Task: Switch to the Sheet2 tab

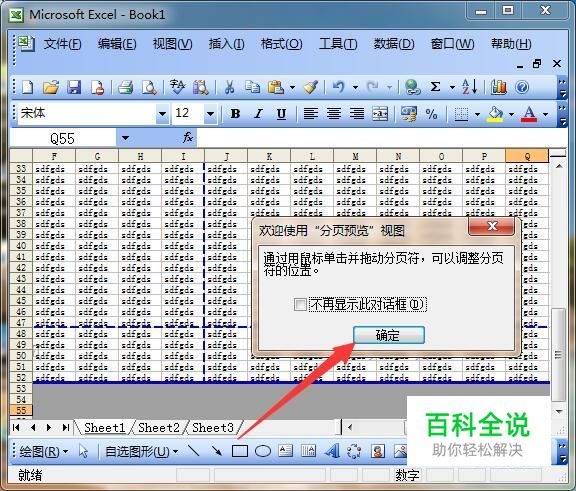Action: click(x=159, y=427)
